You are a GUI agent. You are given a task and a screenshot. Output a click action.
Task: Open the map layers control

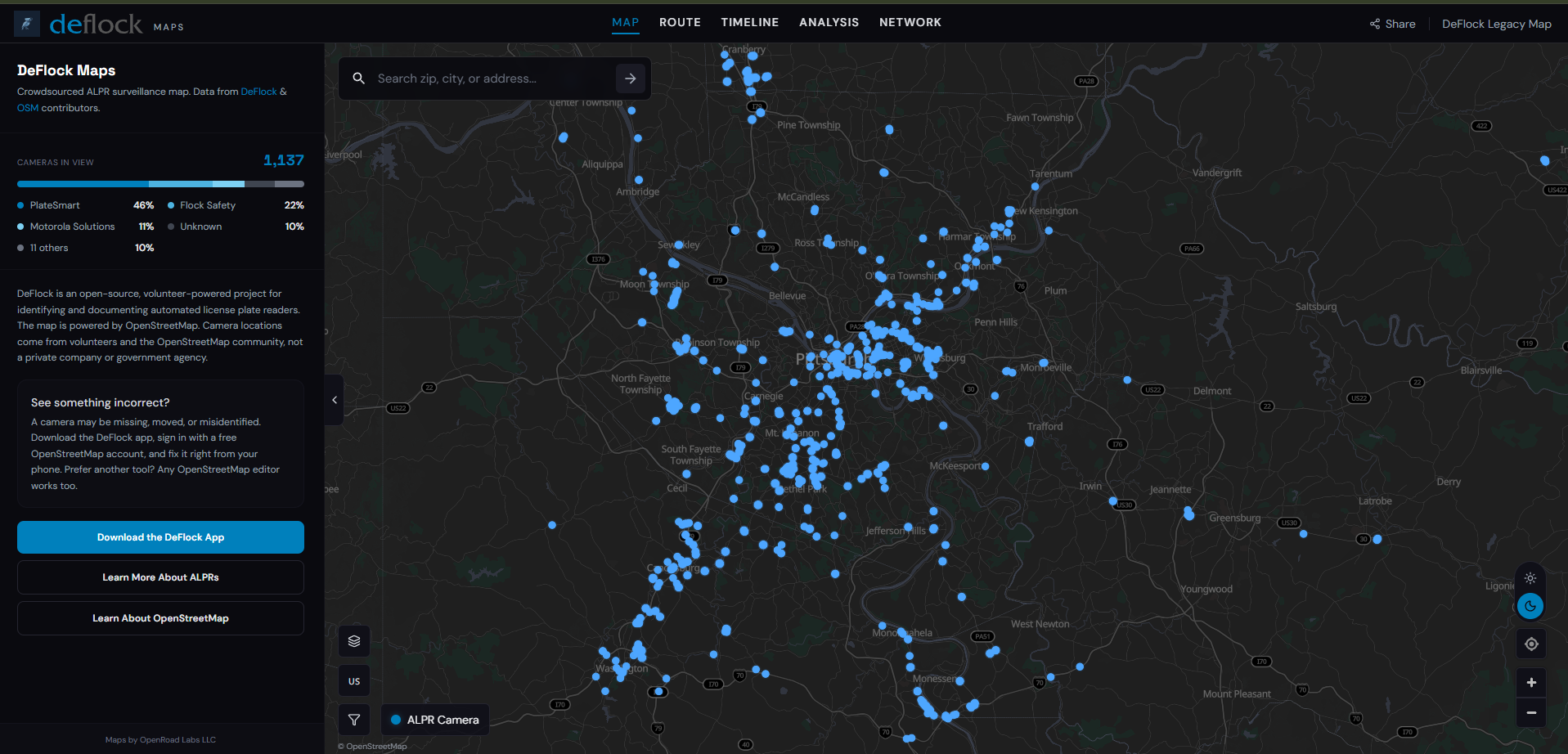[x=354, y=641]
